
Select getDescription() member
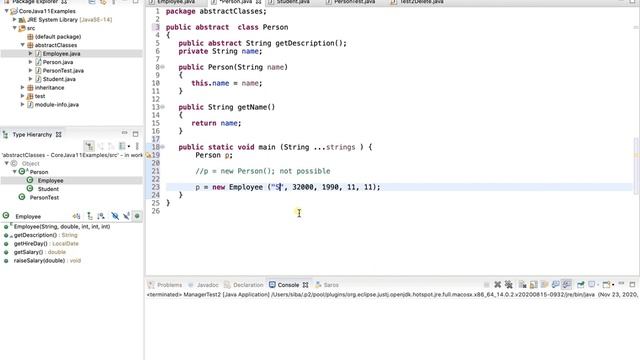(45, 235)
